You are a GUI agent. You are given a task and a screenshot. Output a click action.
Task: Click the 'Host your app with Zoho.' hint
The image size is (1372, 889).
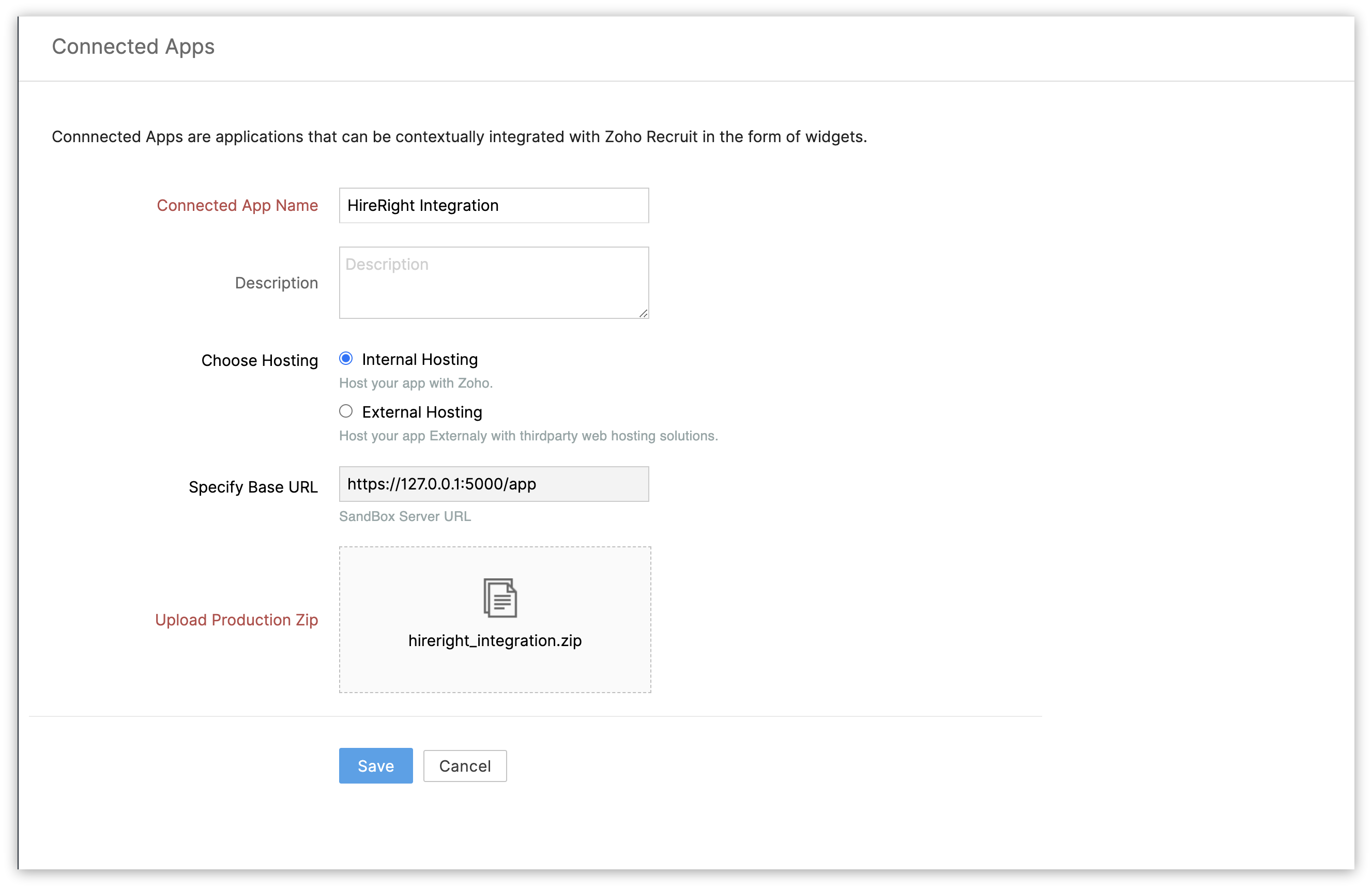[x=416, y=384]
